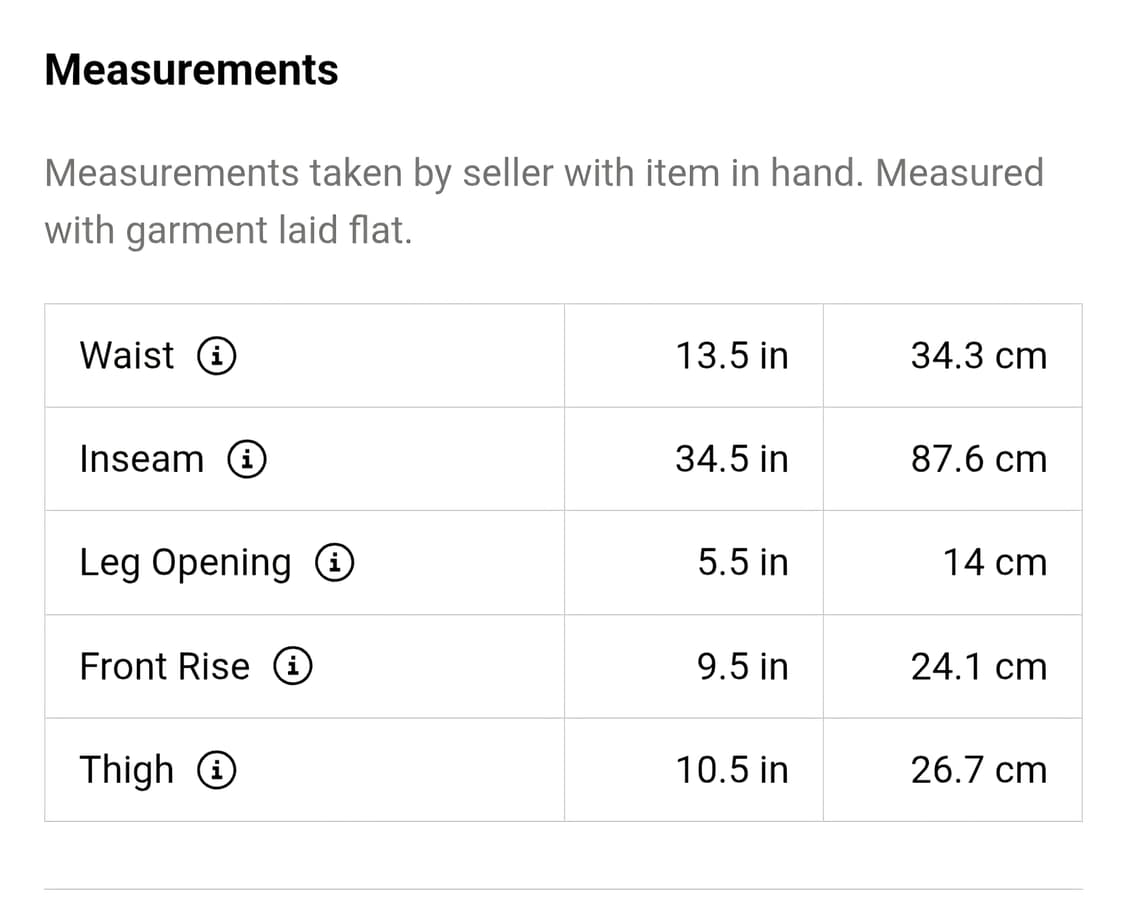Viewport: 1125px width, 906px height.
Task: Click the Measurements heading
Action: [192, 70]
